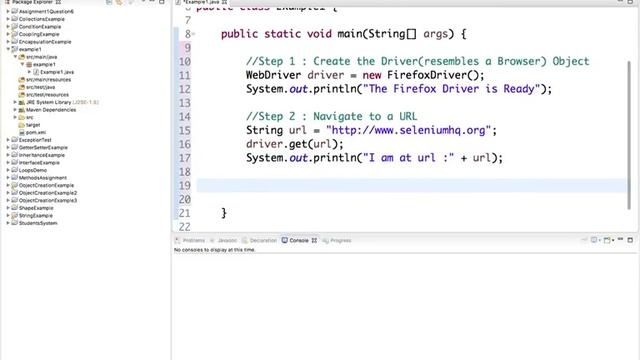This screenshot has height=360, width=640.
Task: Select the StringExample project
Action: tap(36, 216)
